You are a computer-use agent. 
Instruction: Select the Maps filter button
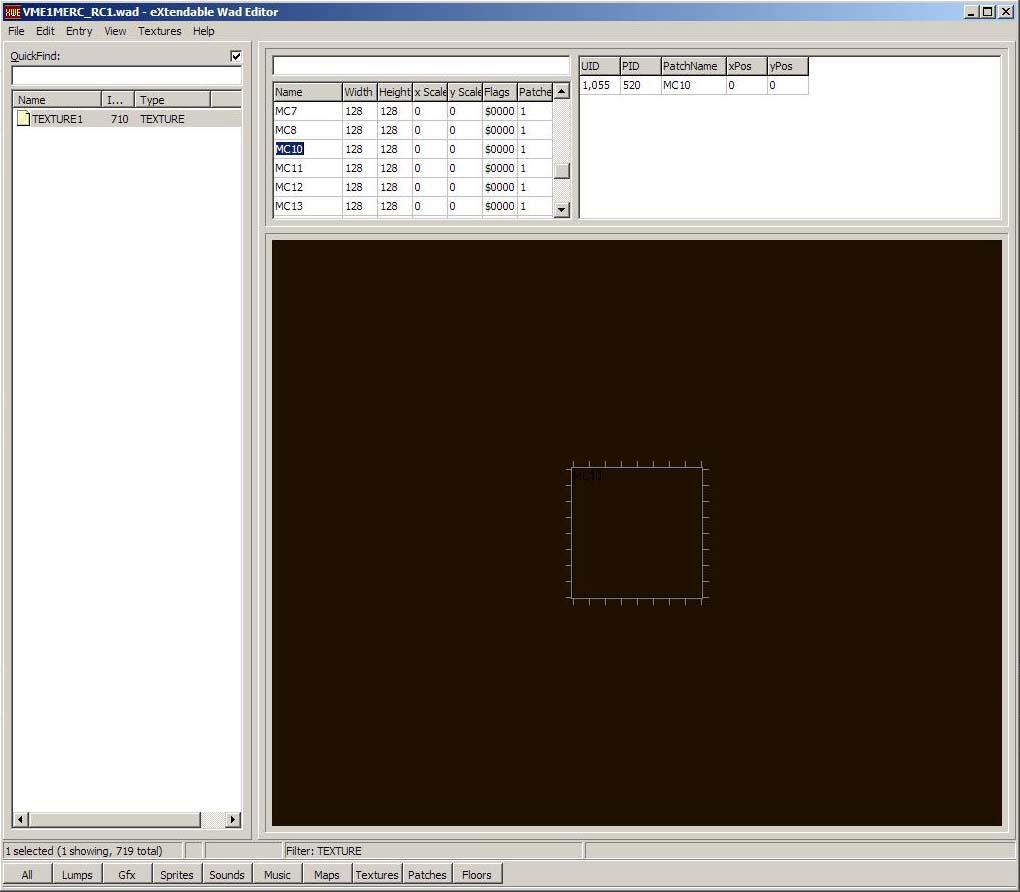point(327,874)
